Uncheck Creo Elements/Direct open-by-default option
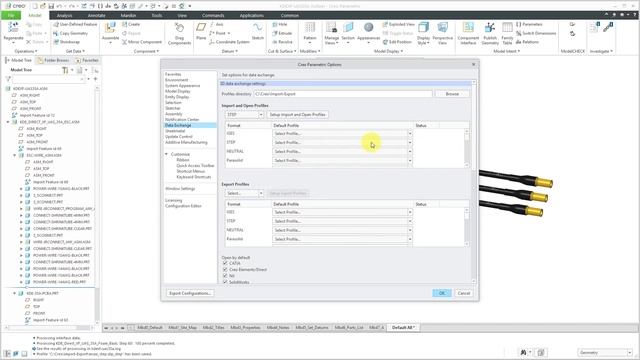This screenshot has height=360, width=640. 225,270
